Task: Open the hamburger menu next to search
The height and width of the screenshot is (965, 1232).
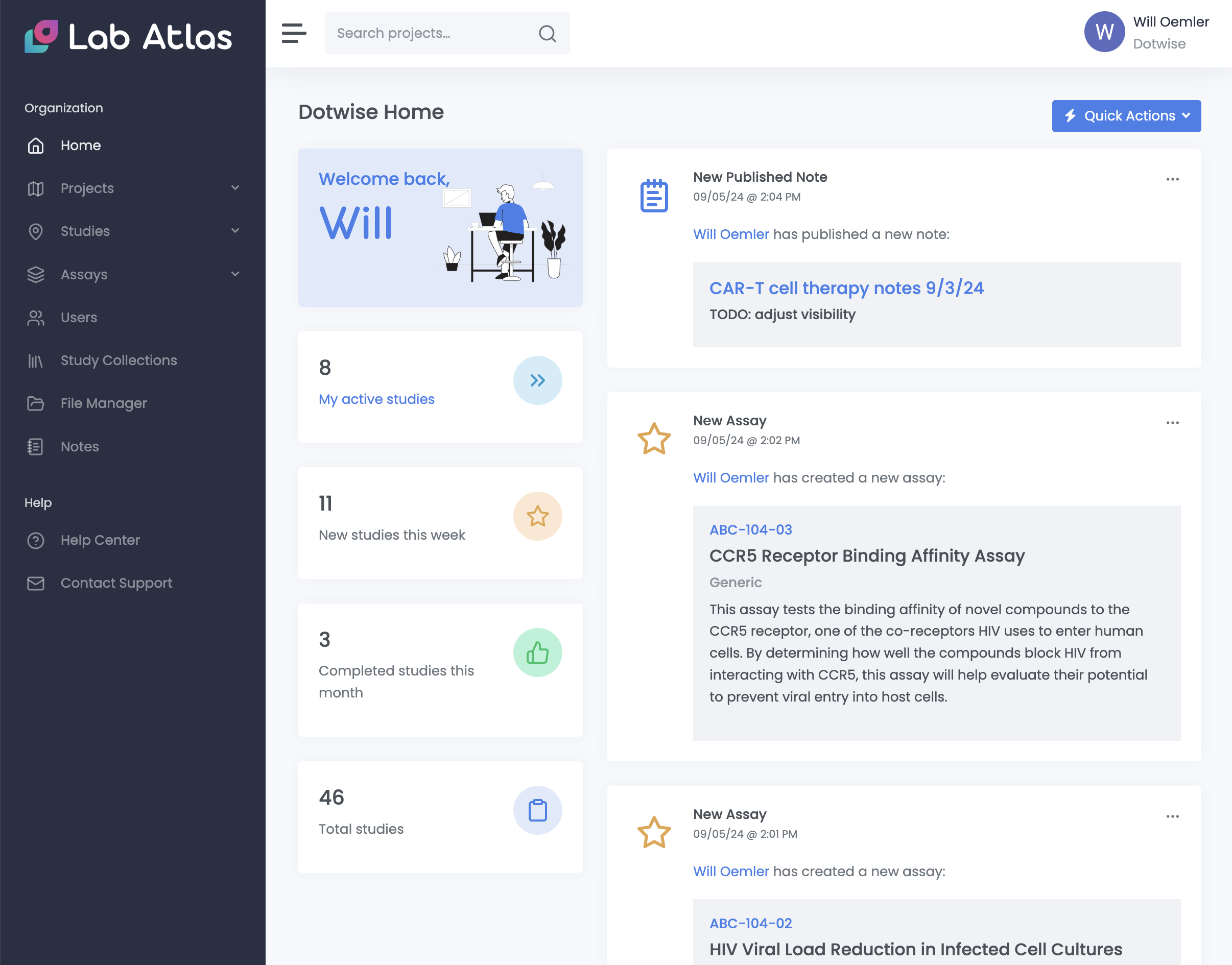Action: click(293, 34)
